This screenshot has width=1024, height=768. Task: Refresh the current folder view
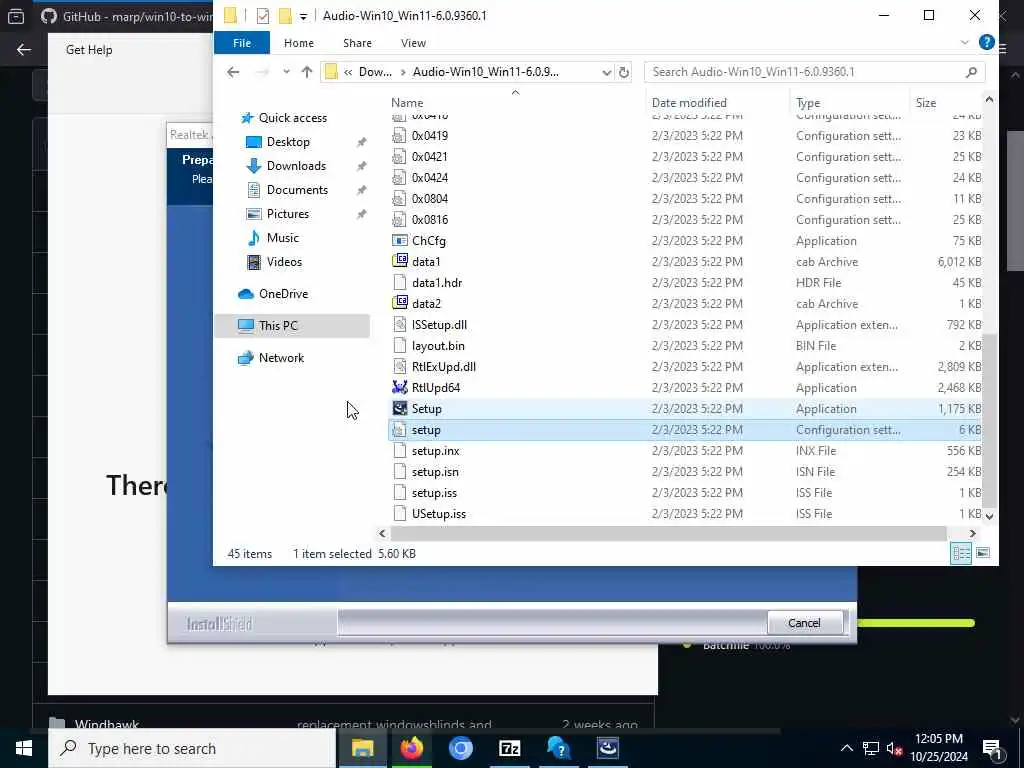(624, 72)
